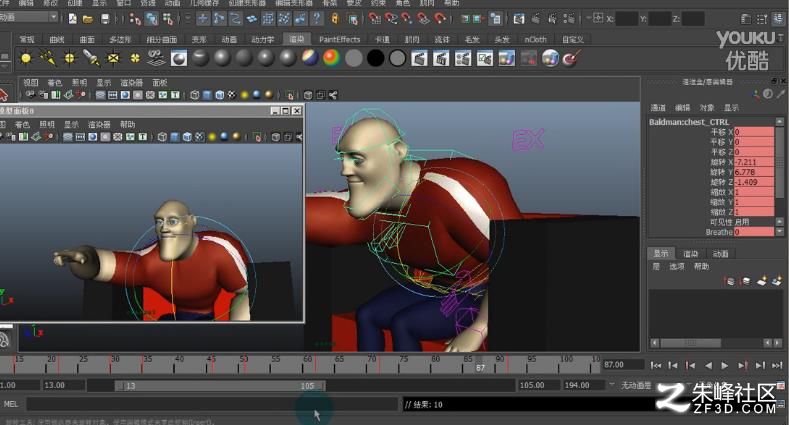The image size is (789, 425).
Task: Click create layer from selected icon
Action: 776,281
